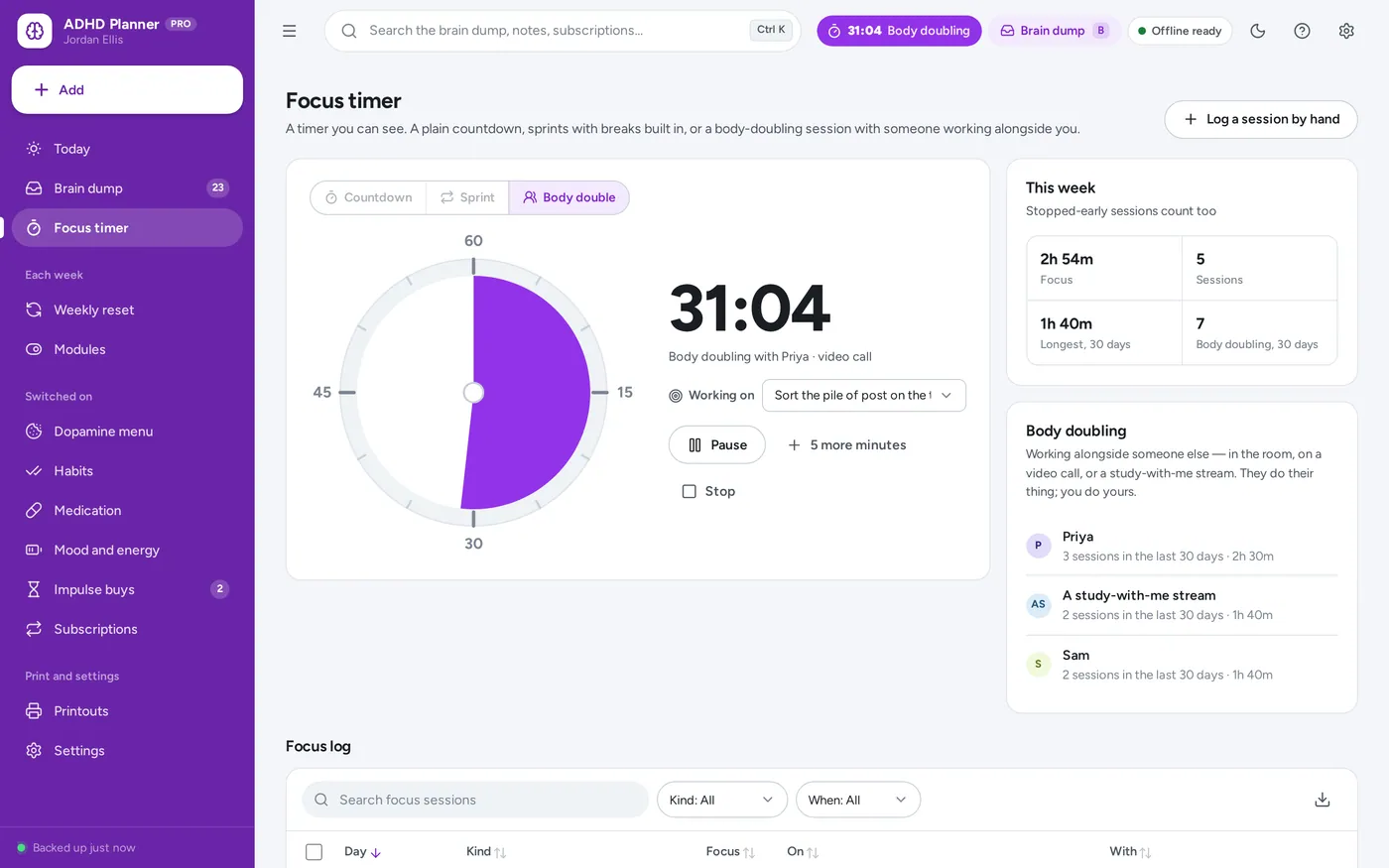1389x868 pixels.
Task: Switch to the Countdown tab
Action: [x=368, y=197]
